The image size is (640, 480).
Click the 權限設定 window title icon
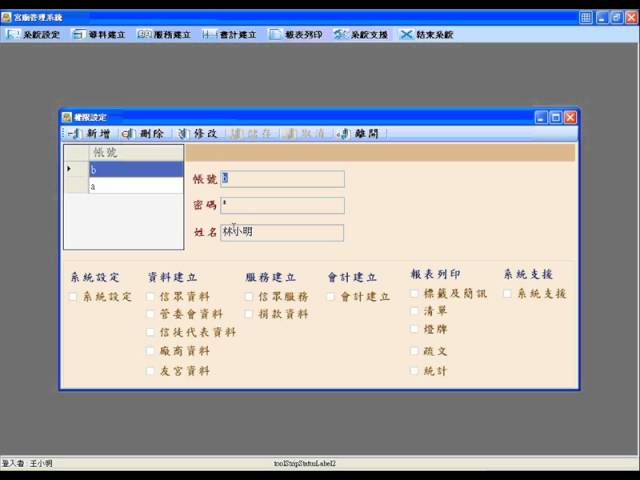[x=67, y=118]
